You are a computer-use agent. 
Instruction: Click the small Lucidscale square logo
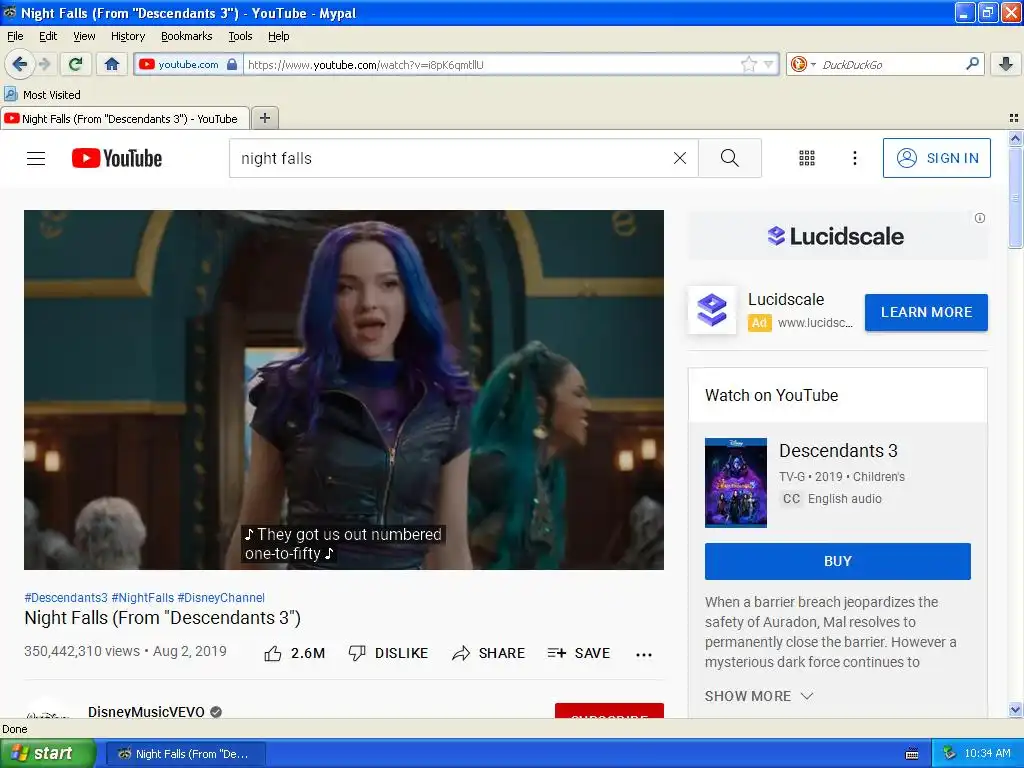(712, 310)
